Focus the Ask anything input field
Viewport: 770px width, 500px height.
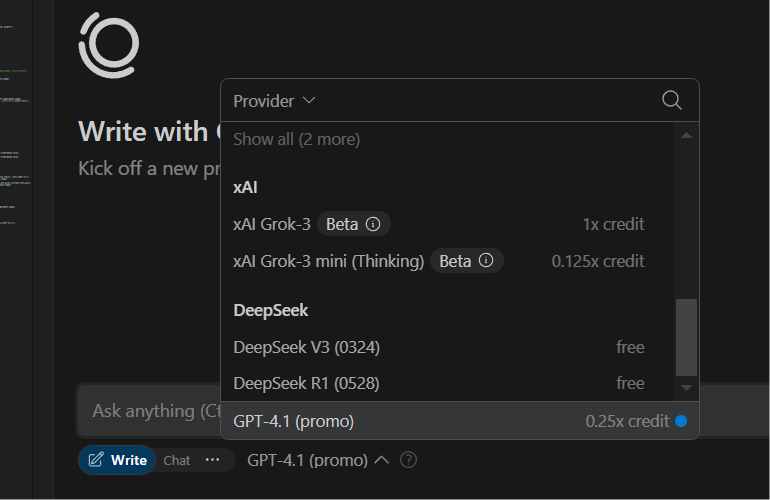coord(150,410)
